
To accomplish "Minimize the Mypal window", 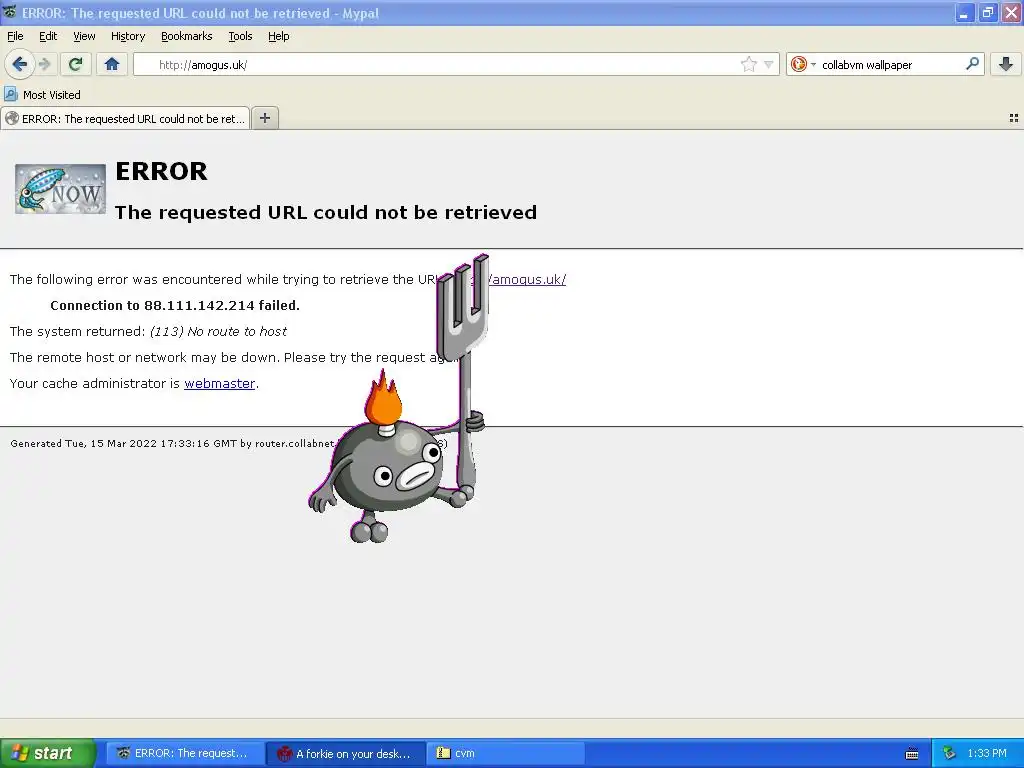I will 964,12.
